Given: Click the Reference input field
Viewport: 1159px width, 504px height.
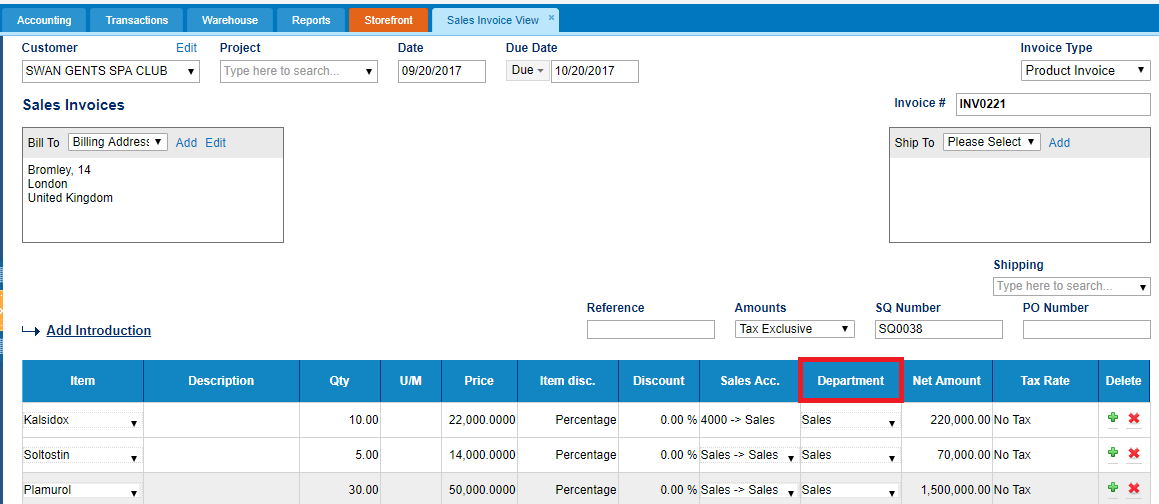Looking at the screenshot, I should pyautogui.click(x=650, y=329).
